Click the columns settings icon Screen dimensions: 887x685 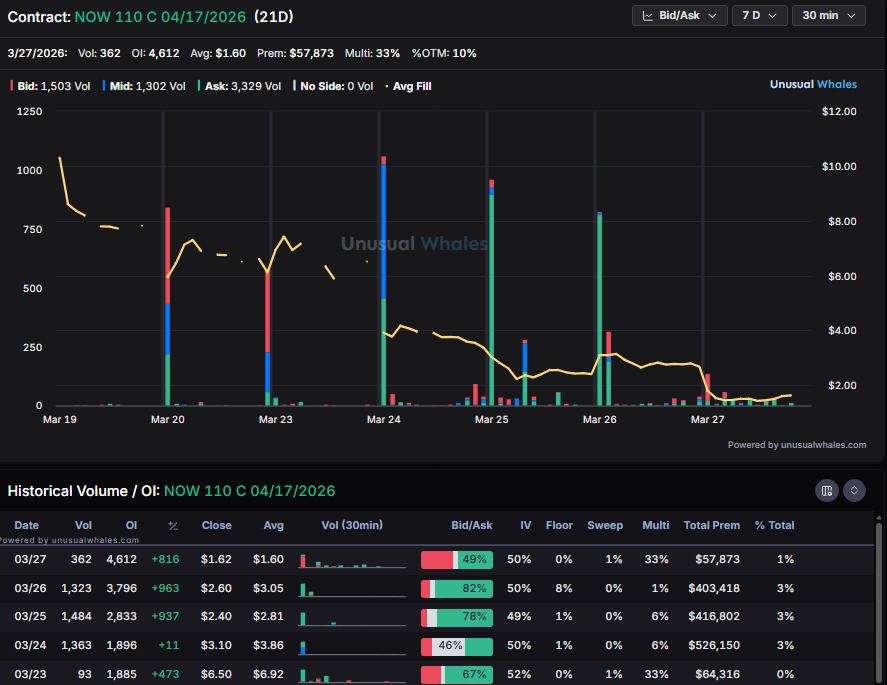[x=826, y=490]
